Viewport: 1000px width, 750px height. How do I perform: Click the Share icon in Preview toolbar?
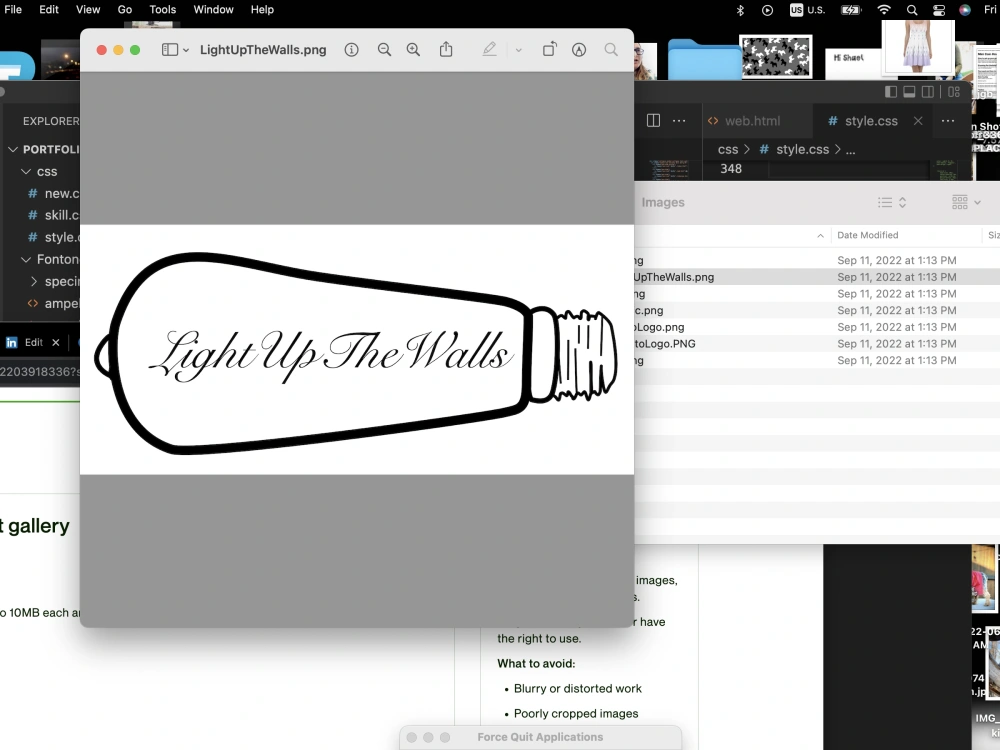pos(446,49)
